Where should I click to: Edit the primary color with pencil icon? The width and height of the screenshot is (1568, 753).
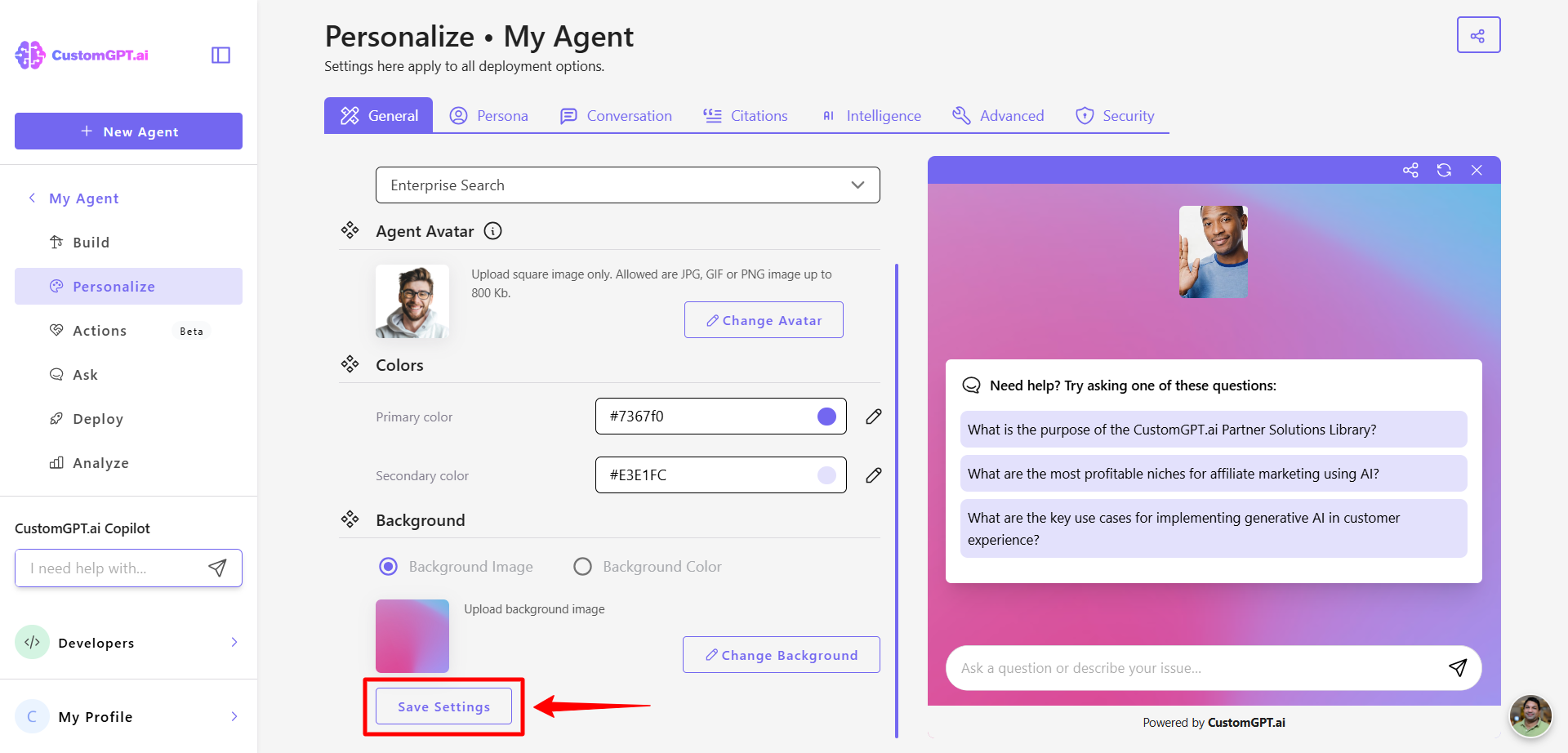873,417
